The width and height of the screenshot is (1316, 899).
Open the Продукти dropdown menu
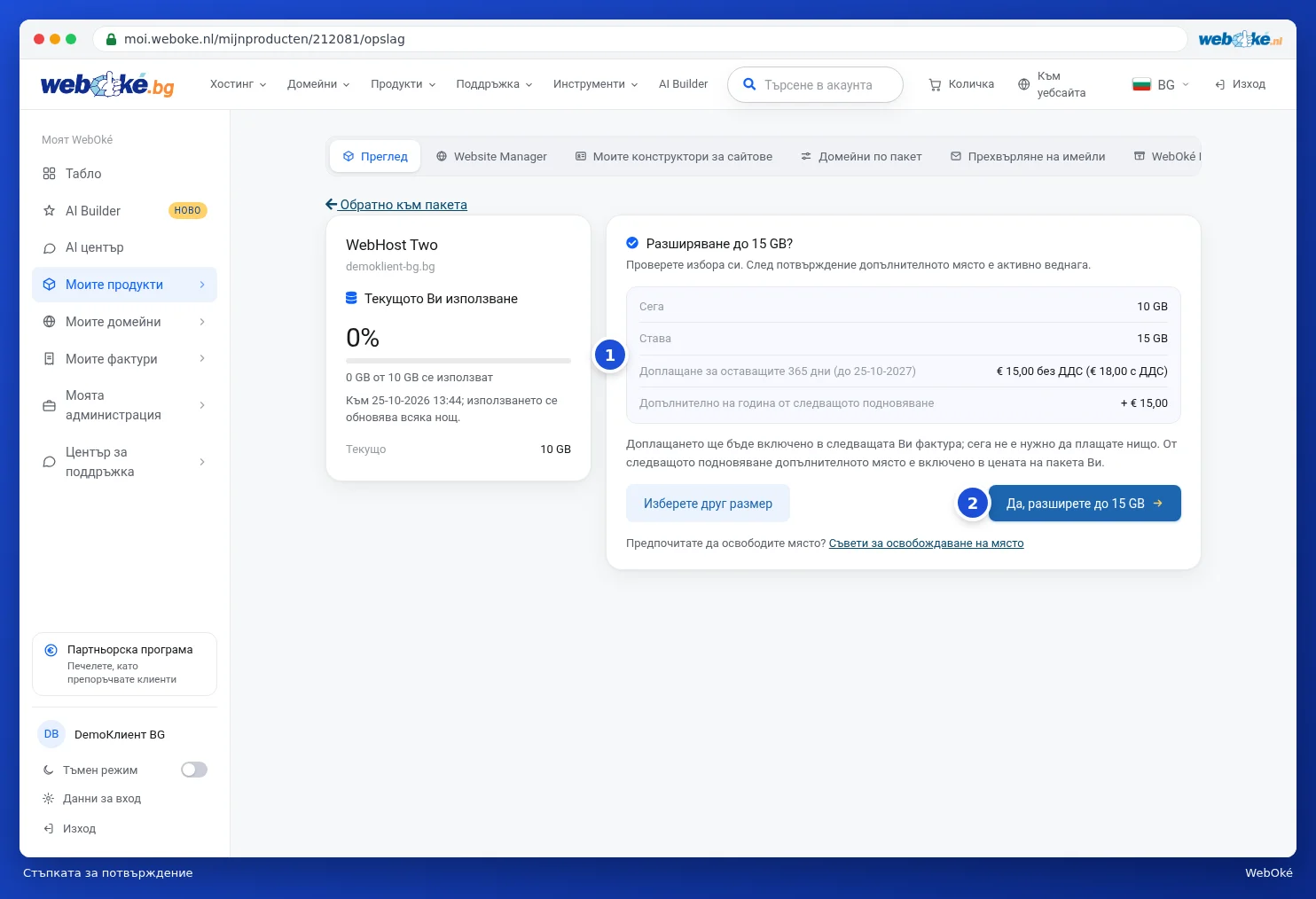[x=403, y=84]
